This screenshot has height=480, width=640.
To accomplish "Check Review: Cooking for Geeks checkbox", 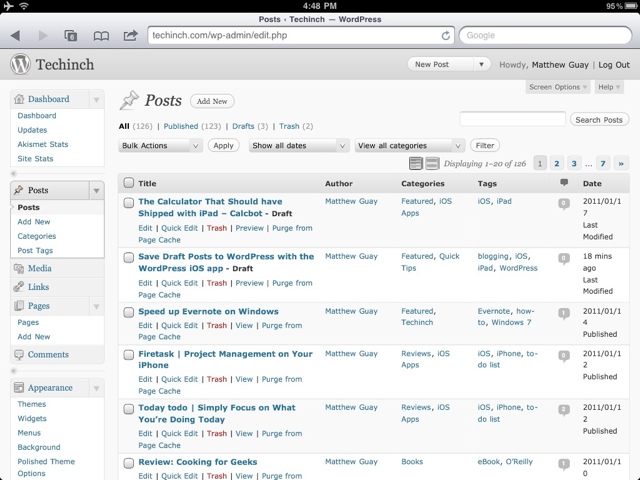I will 129,463.
